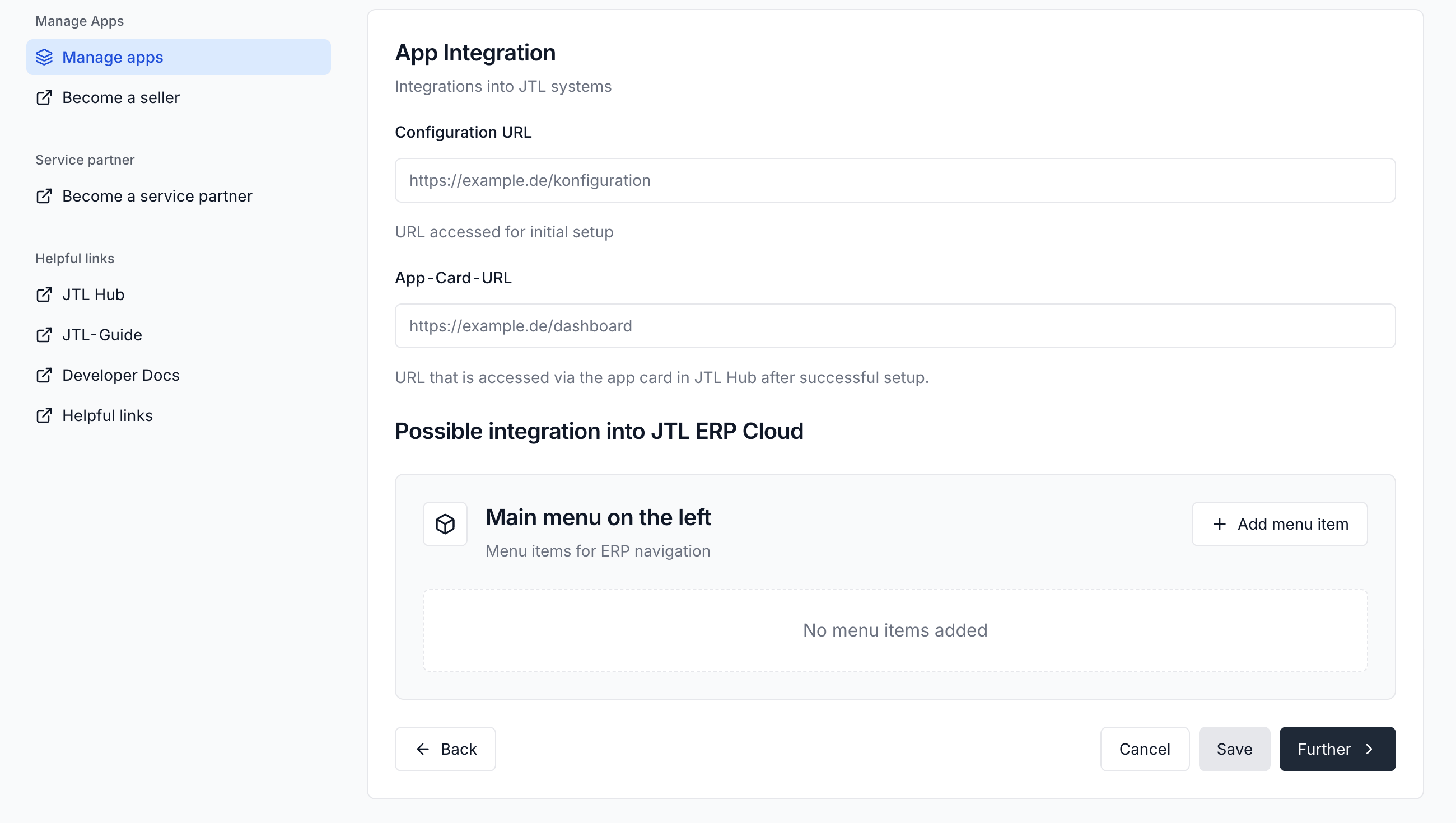Screen dimensions: 1456x823
Task: Click the 'Manage Apps' section header
Action: coord(79,21)
